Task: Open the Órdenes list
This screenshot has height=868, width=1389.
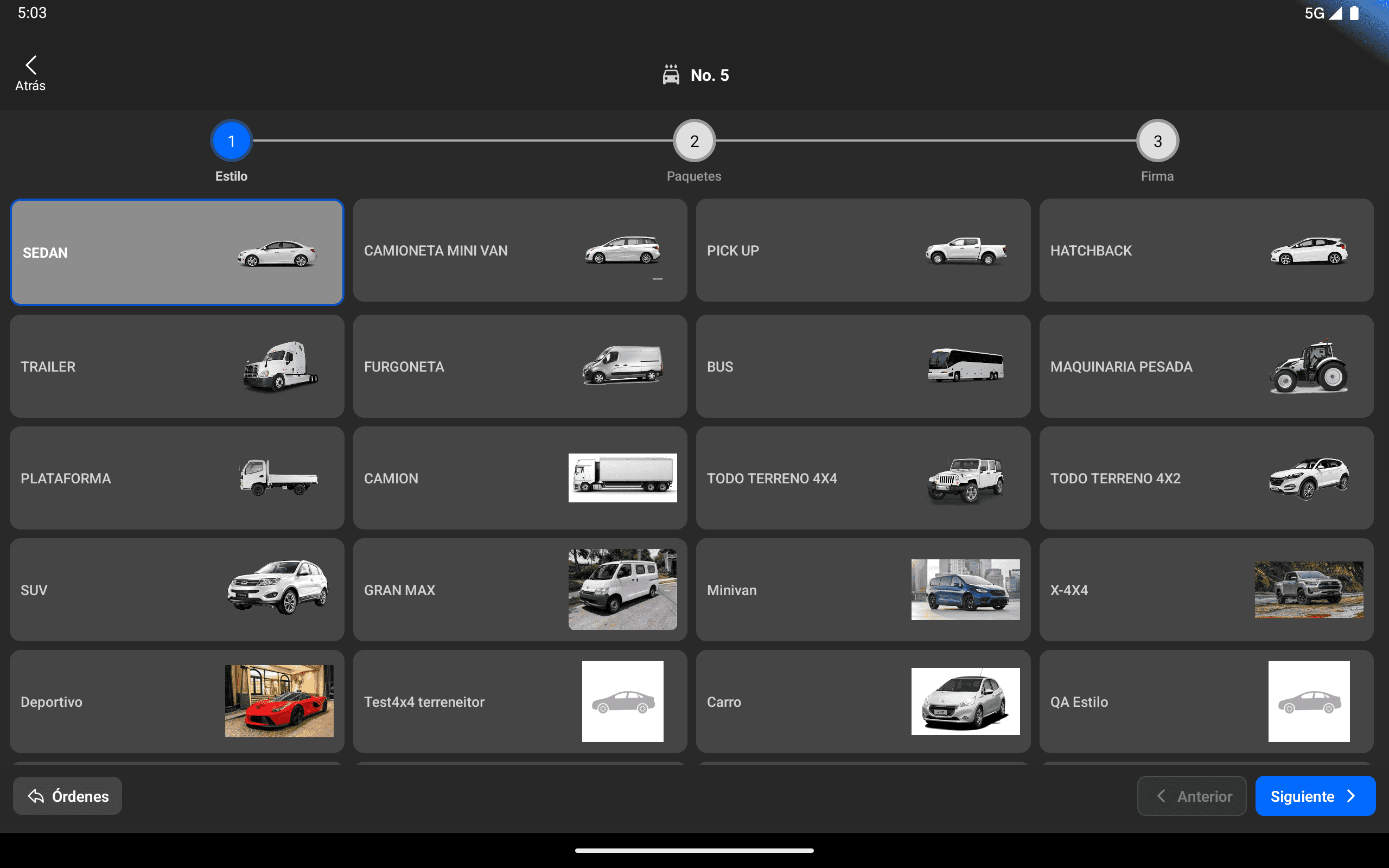Action: pyautogui.click(x=68, y=796)
